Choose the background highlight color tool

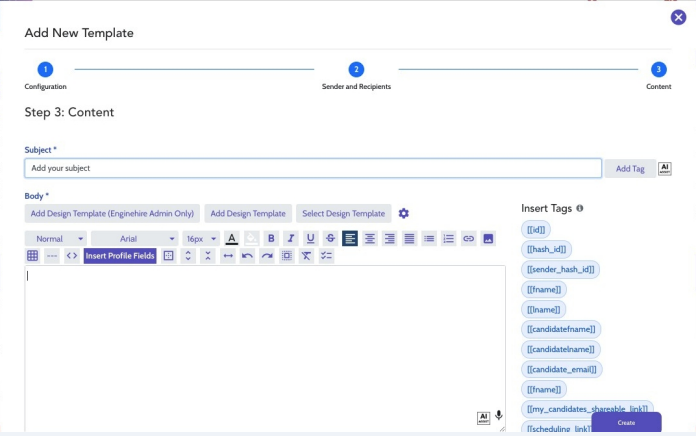coord(251,238)
